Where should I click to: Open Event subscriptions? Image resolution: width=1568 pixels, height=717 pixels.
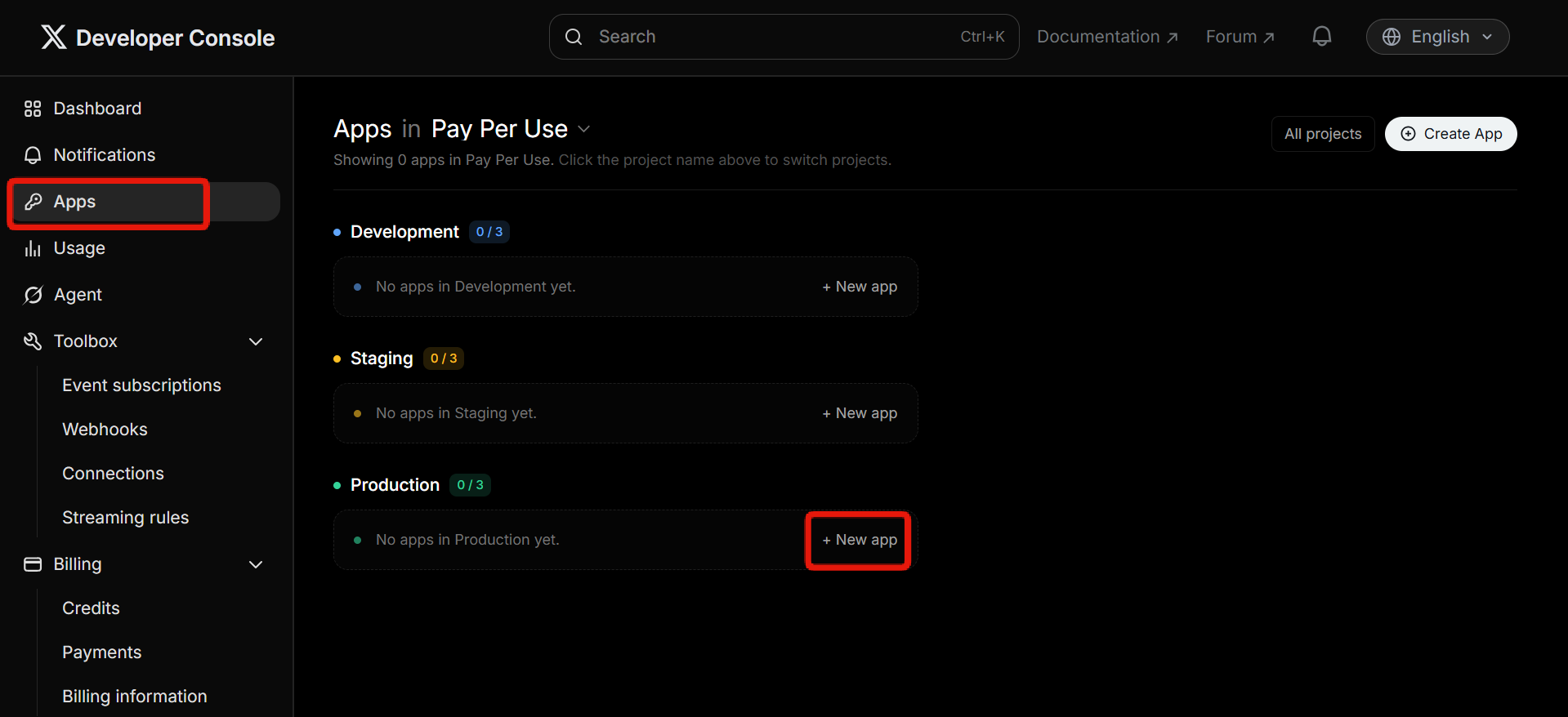pos(141,385)
